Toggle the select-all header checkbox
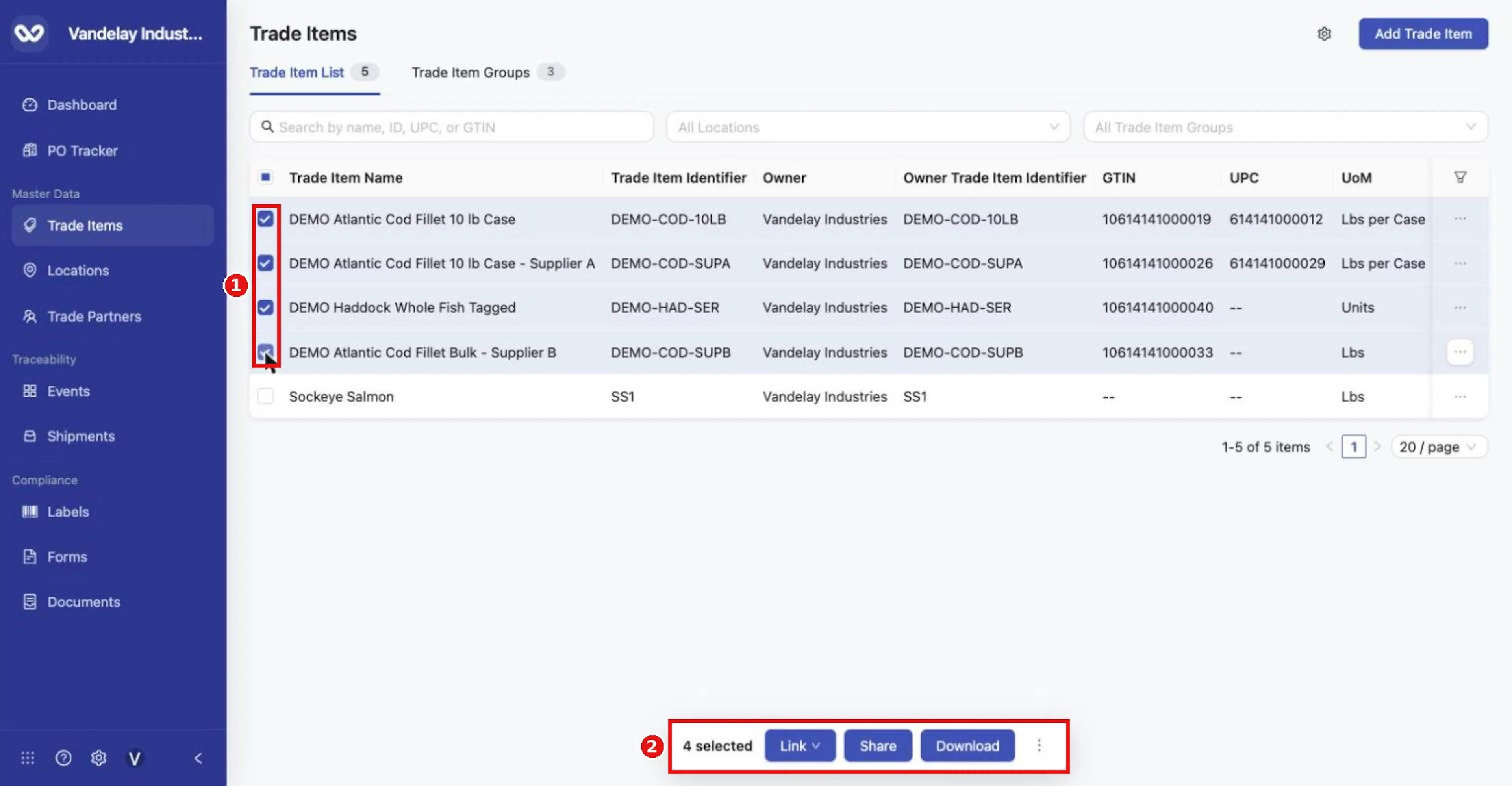This screenshot has width=1512, height=786. click(x=265, y=177)
